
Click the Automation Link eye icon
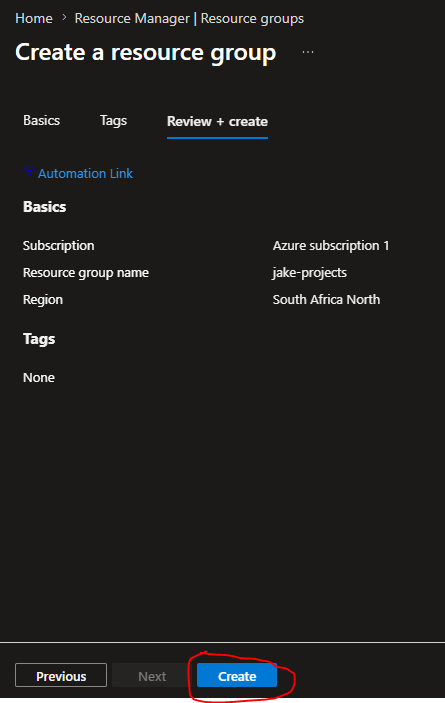29,172
